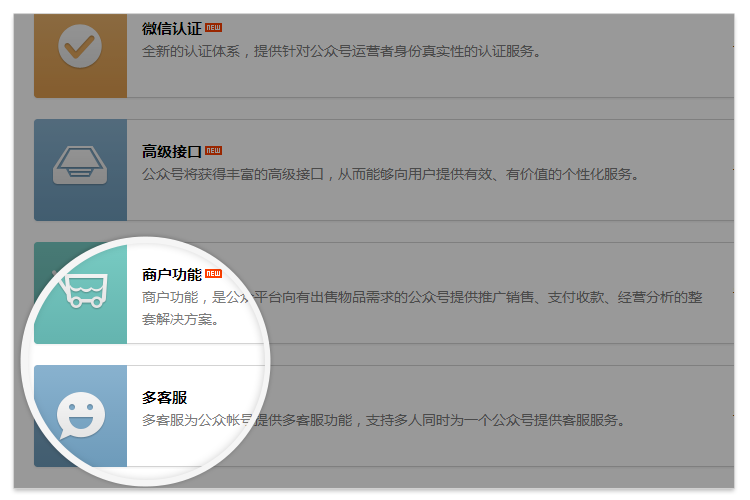Click the 微信认证 checkmark icon
Image resolution: width=750 pixels, height=500 pixels.
80,46
